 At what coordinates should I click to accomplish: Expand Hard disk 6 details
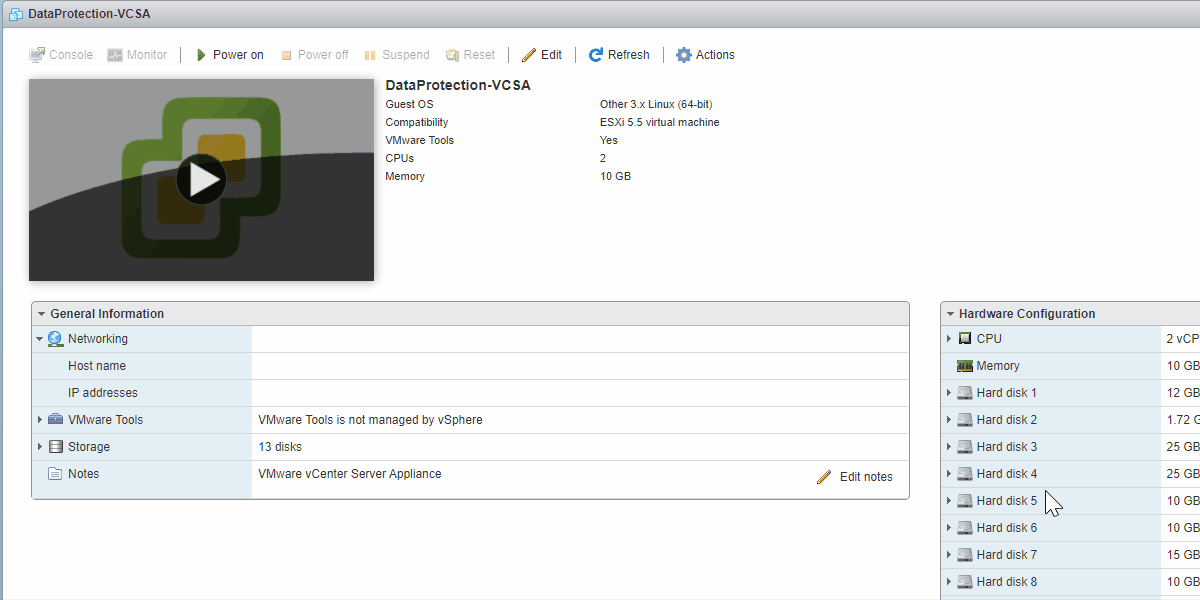(949, 528)
